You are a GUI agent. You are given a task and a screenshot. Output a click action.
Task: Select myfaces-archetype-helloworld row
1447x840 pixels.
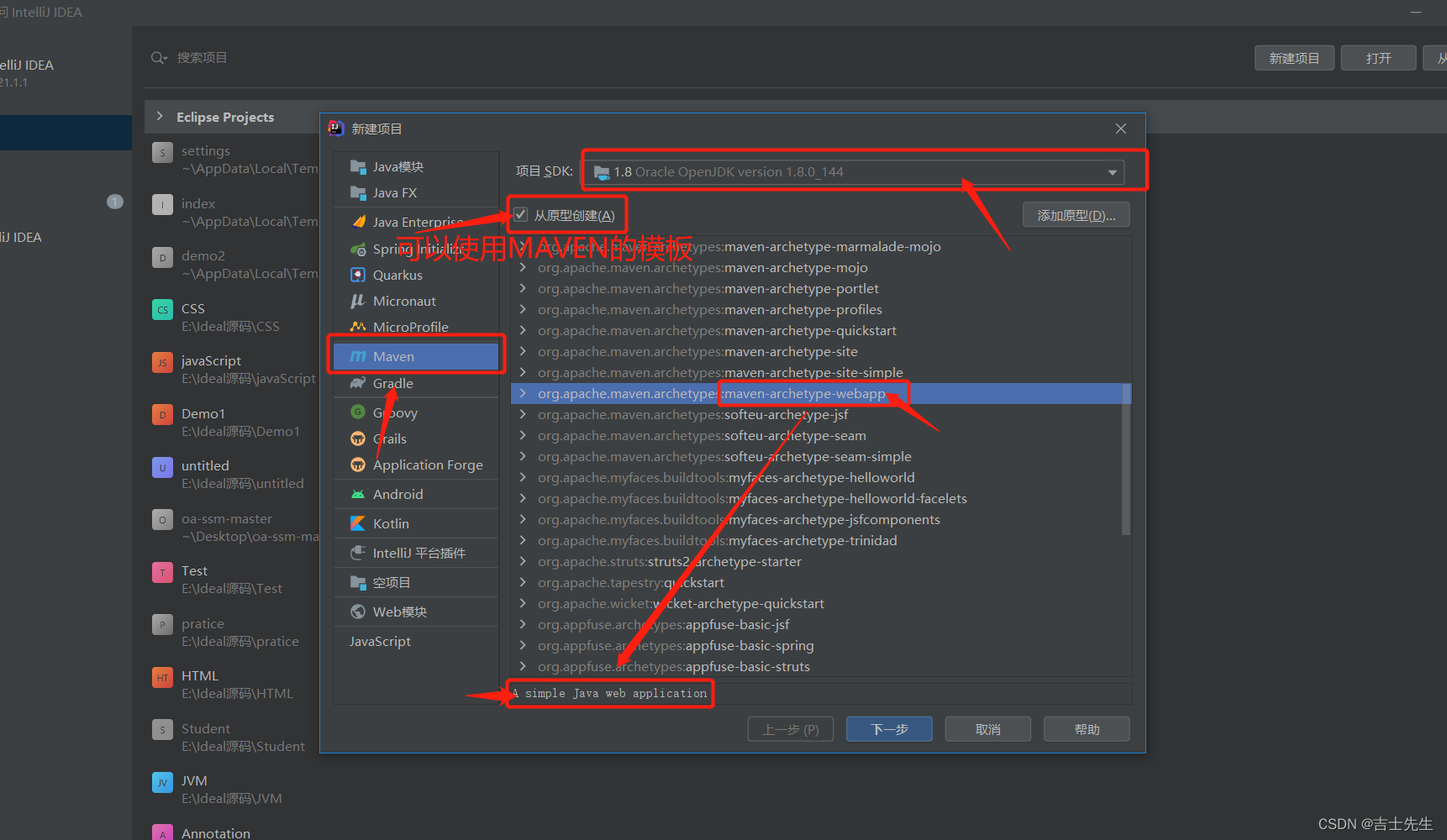coord(821,477)
